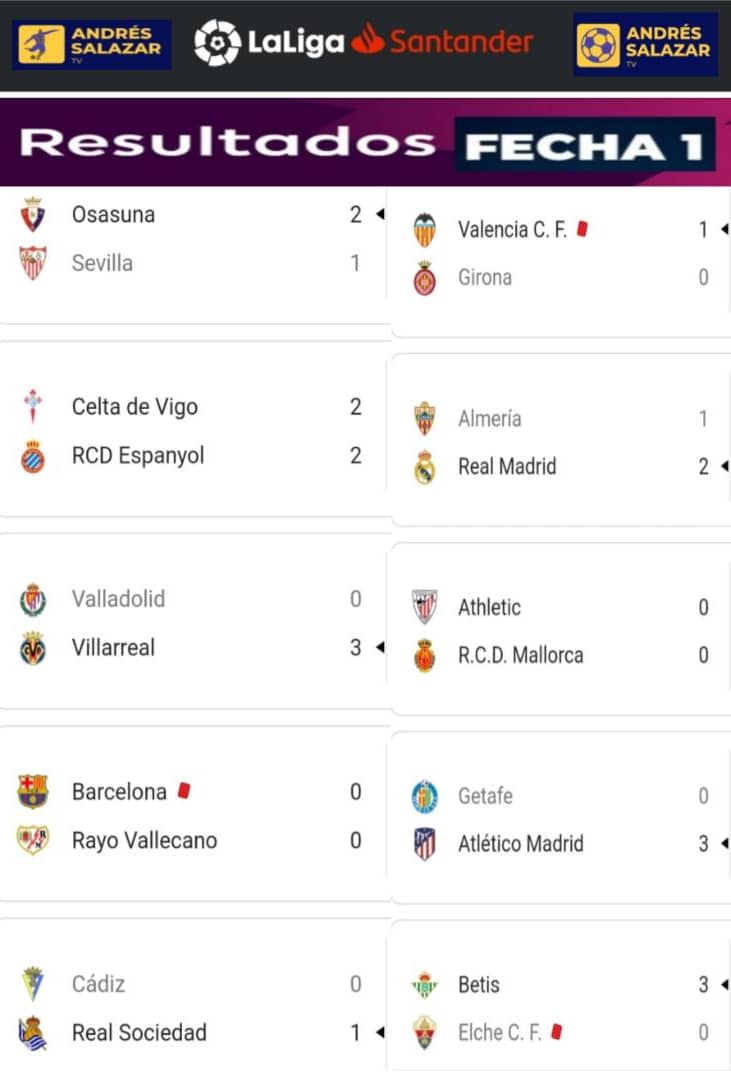The height and width of the screenshot is (1080, 731).
Task: Click the LaLiga Santander logo
Action: click(x=364, y=42)
